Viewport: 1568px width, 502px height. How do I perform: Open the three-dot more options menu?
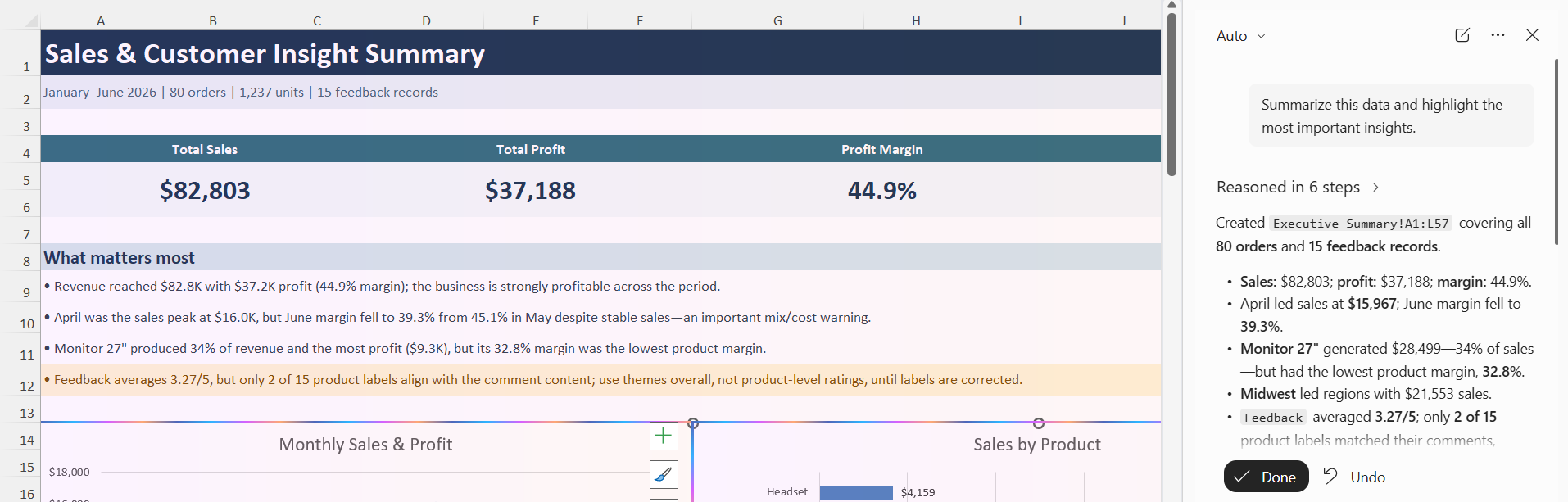[1498, 35]
